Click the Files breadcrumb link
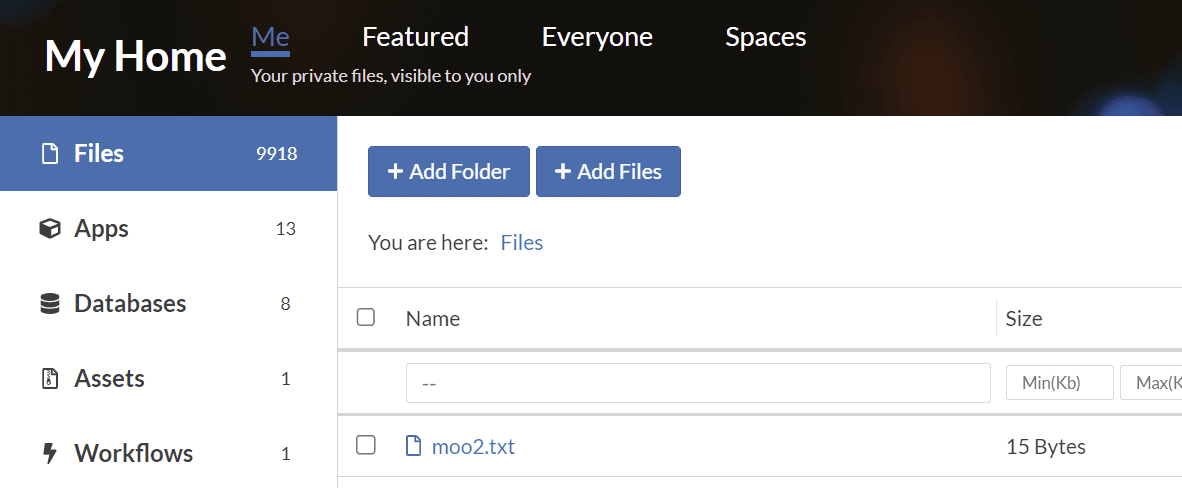The height and width of the screenshot is (488, 1182). (x=521, y=242)
